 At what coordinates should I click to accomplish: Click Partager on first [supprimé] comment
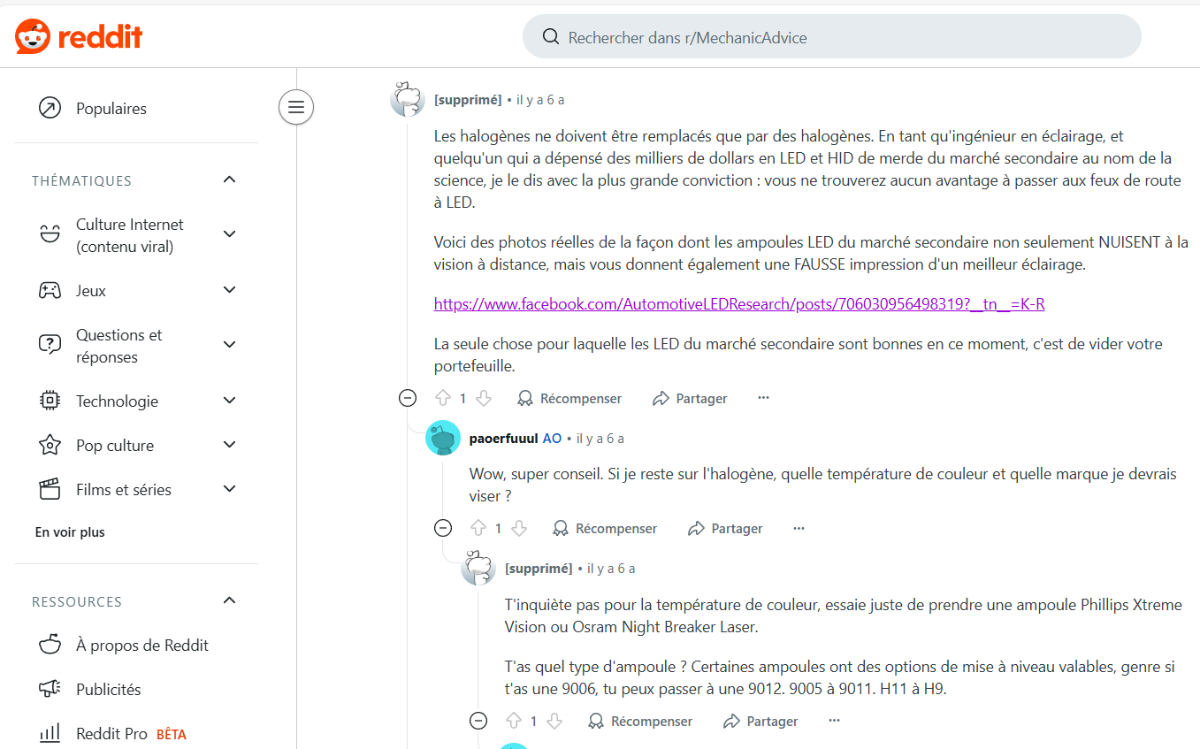[690, 398]
